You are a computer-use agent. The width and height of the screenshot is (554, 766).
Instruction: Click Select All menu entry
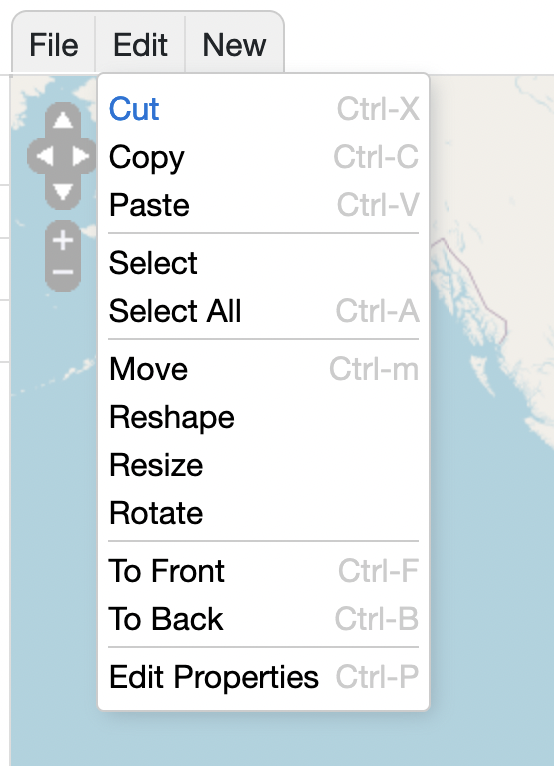(x=264, y=311)
